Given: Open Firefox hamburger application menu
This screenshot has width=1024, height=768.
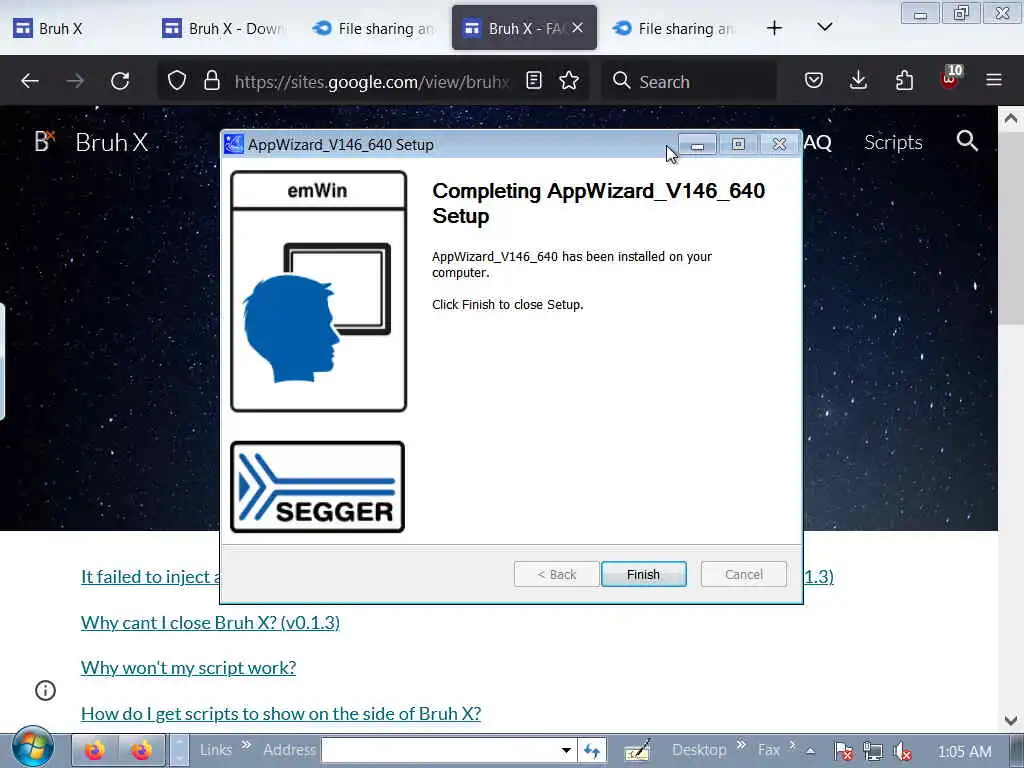Looking at the screenshot, I should [994, 81].
